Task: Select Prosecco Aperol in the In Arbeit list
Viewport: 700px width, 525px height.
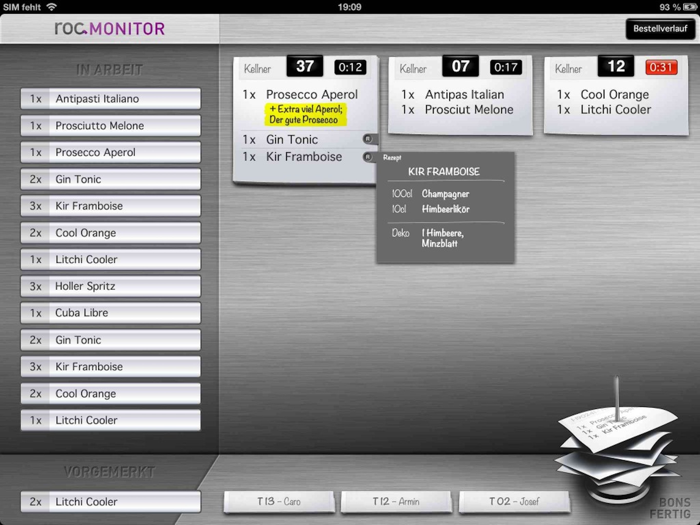Action: point(111,152)
